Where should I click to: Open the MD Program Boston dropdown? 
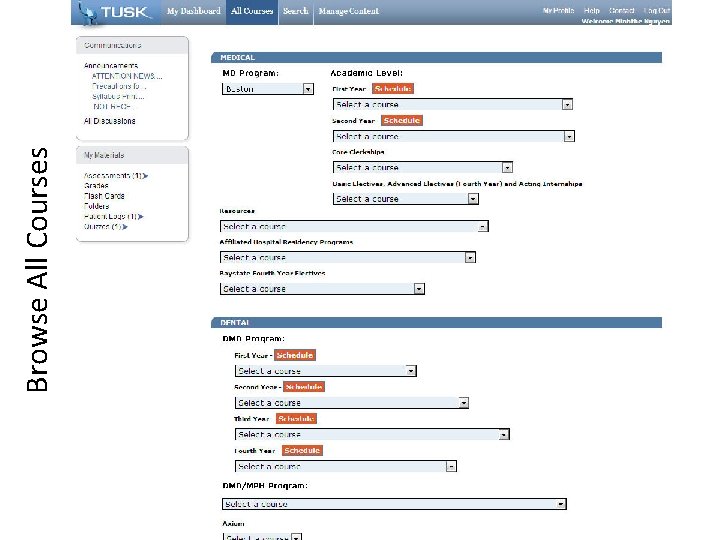(x=268, y=89)
